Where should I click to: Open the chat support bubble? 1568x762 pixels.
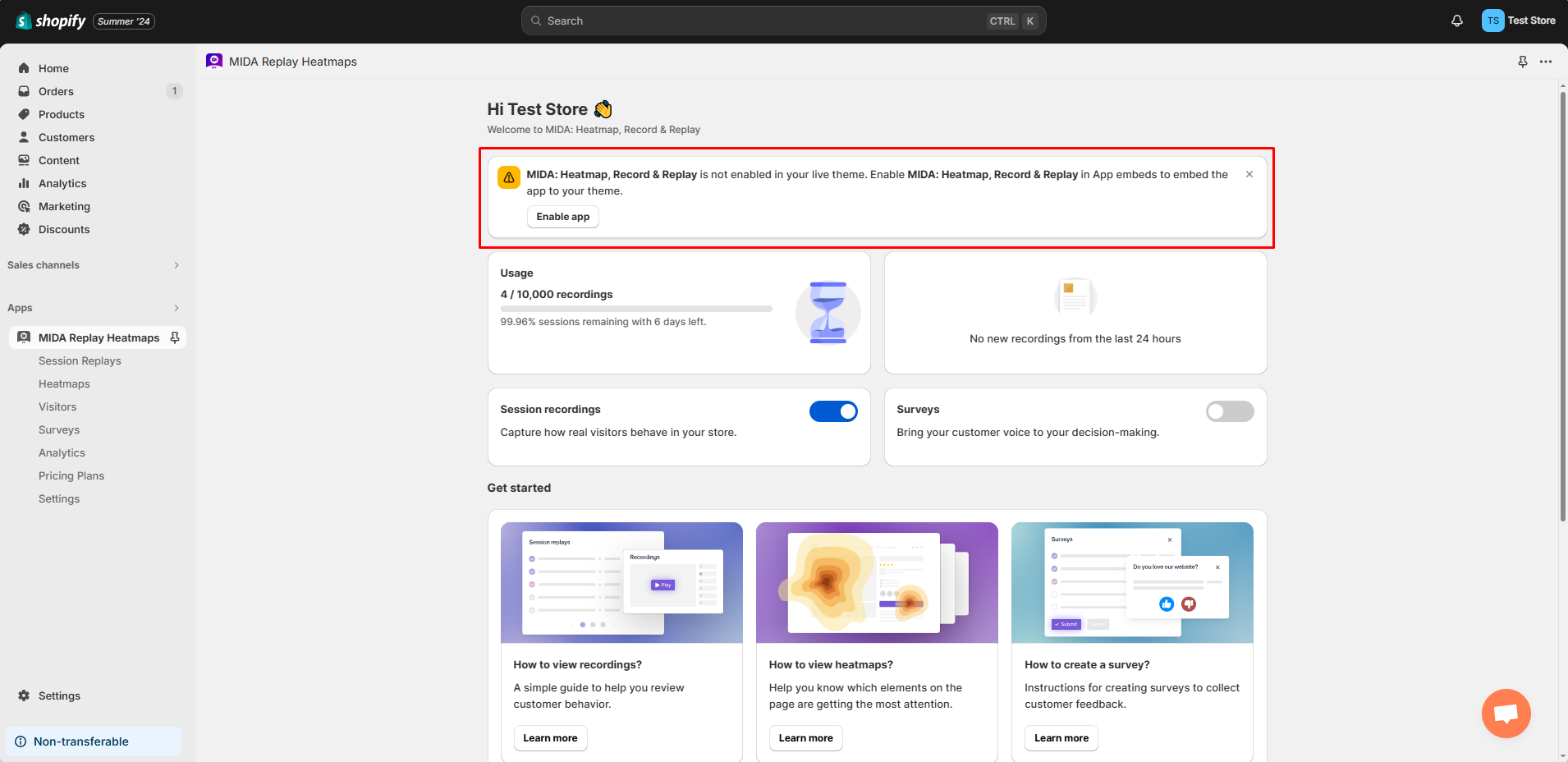coord(1506,713)
